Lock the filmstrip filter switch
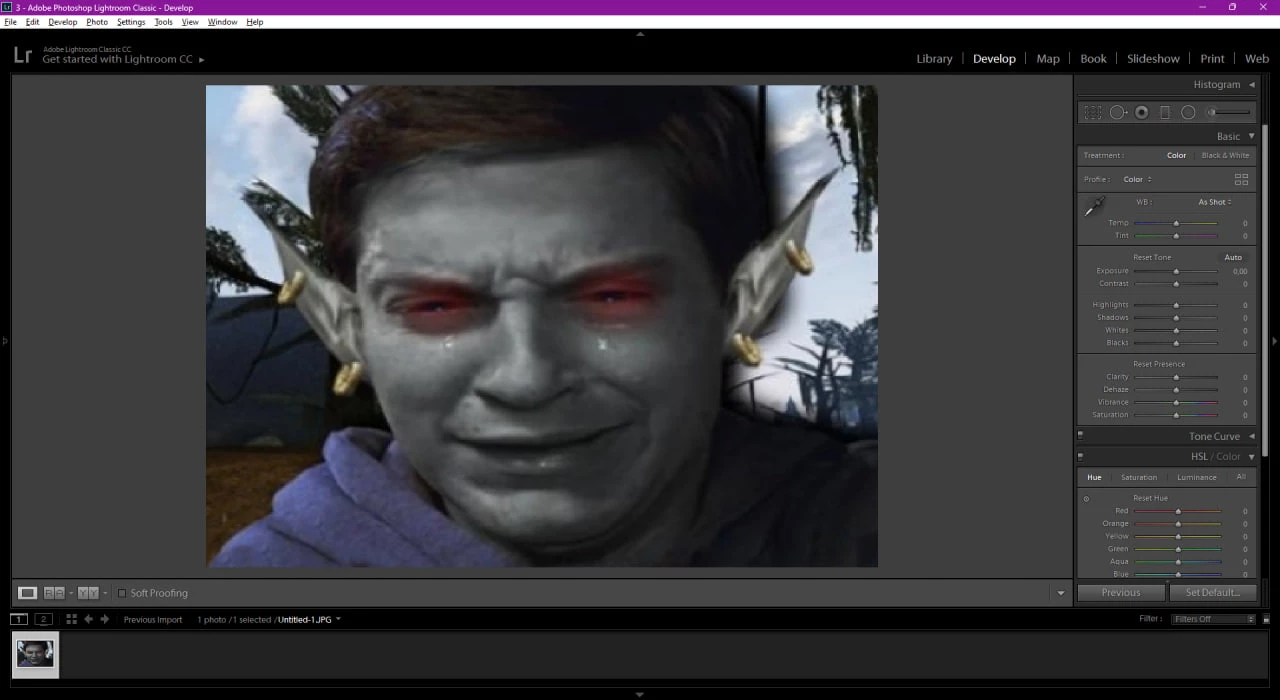Image resolution: width=1280 pixels, height=700 pixels. 1266,619
